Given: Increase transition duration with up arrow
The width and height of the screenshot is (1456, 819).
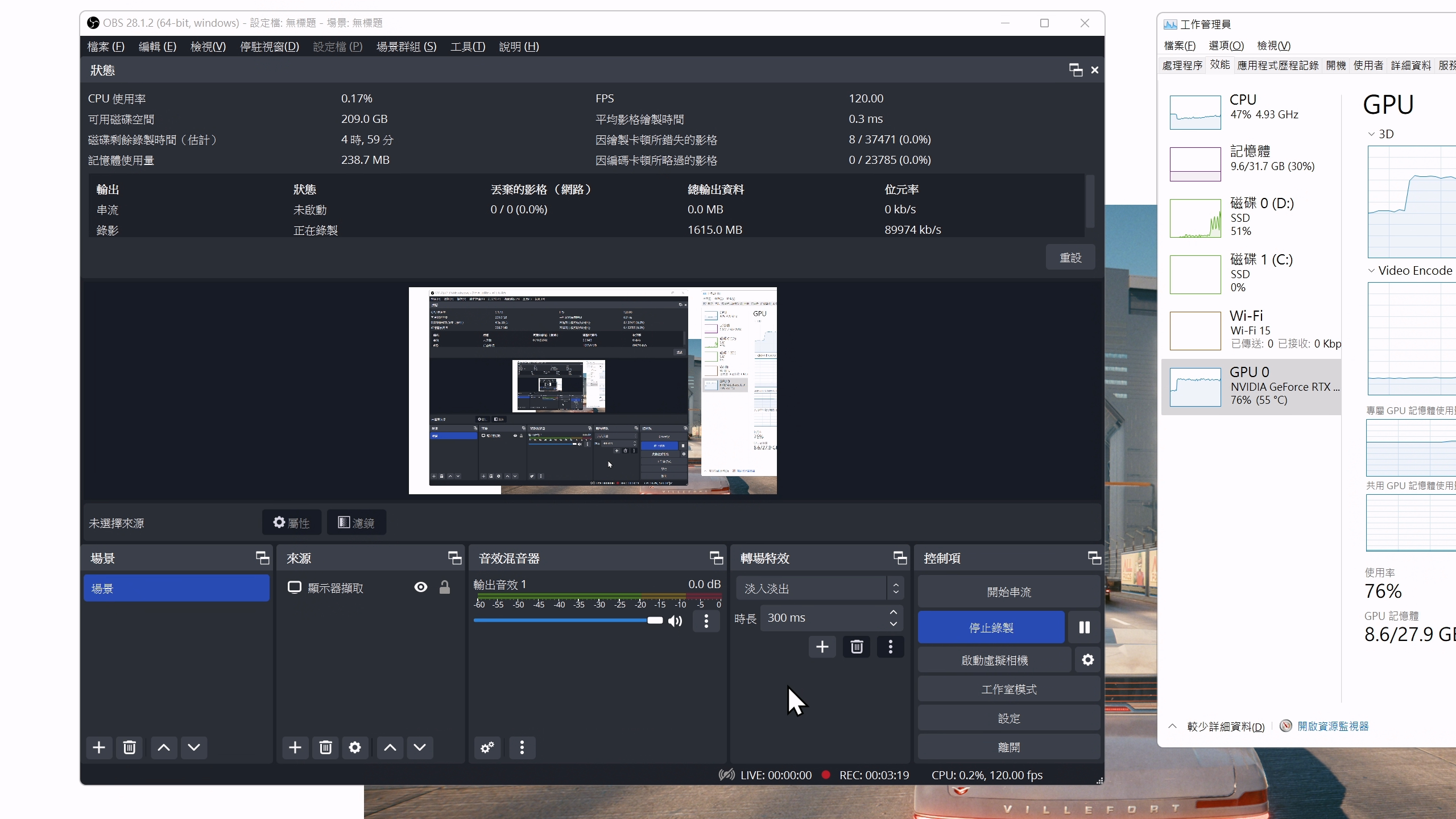Looking at the screenshot, I should pyautogui.click(x=894, y=612).
